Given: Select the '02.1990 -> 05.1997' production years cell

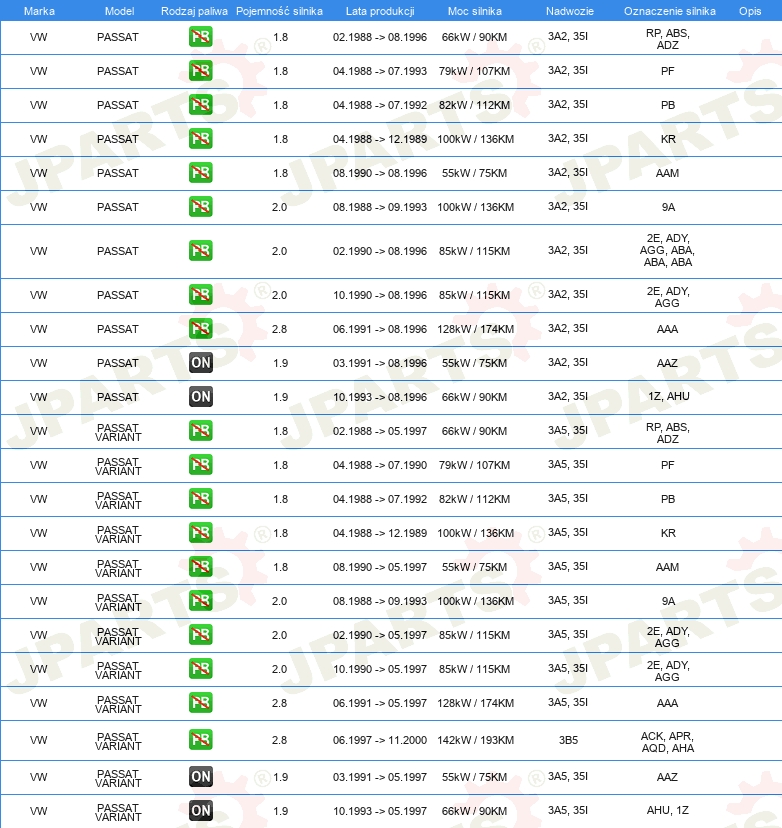Looking at the screenshot, I should [x=380, y=635].
